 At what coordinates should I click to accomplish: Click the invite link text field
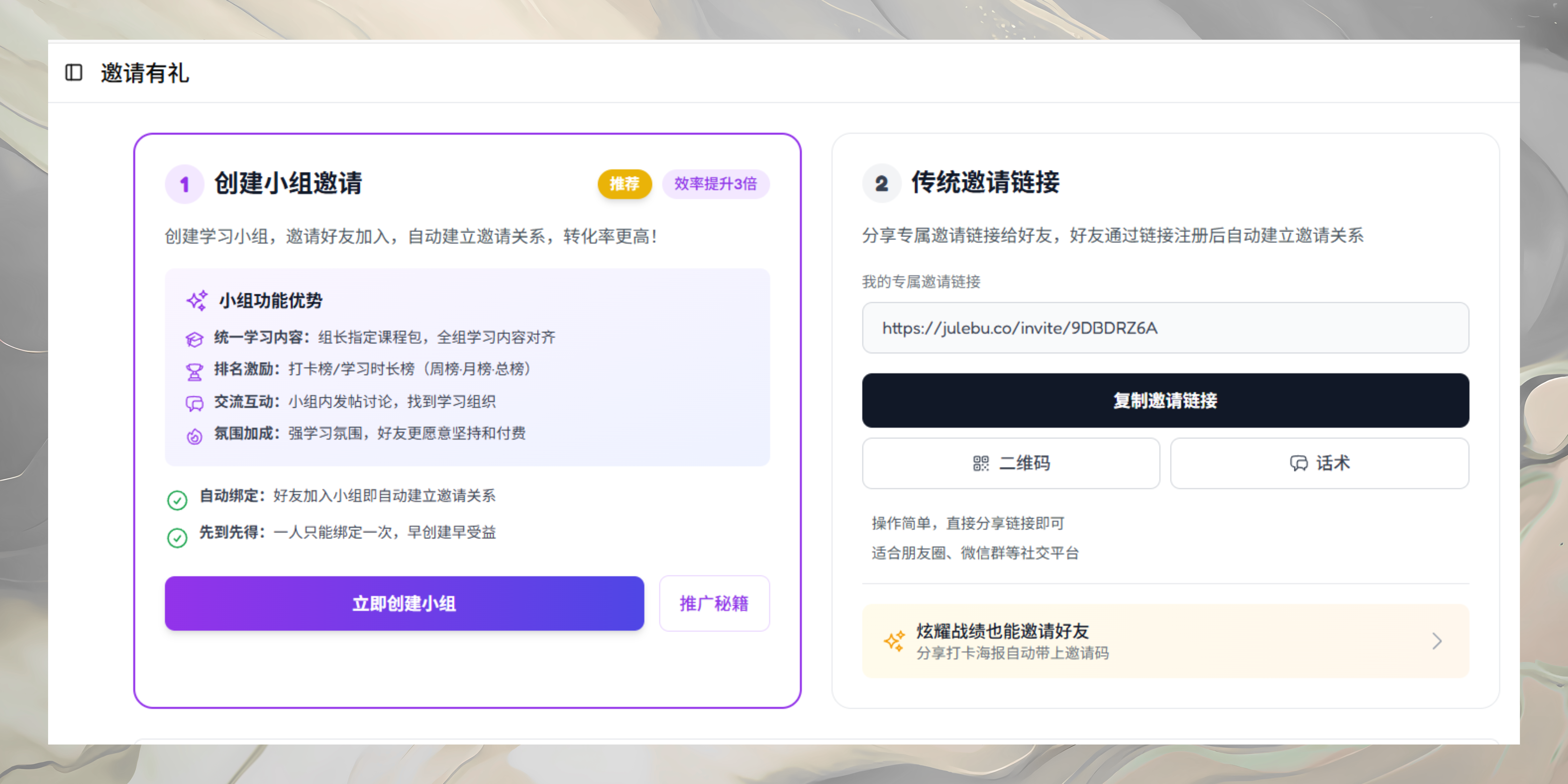click(1165, 328)
